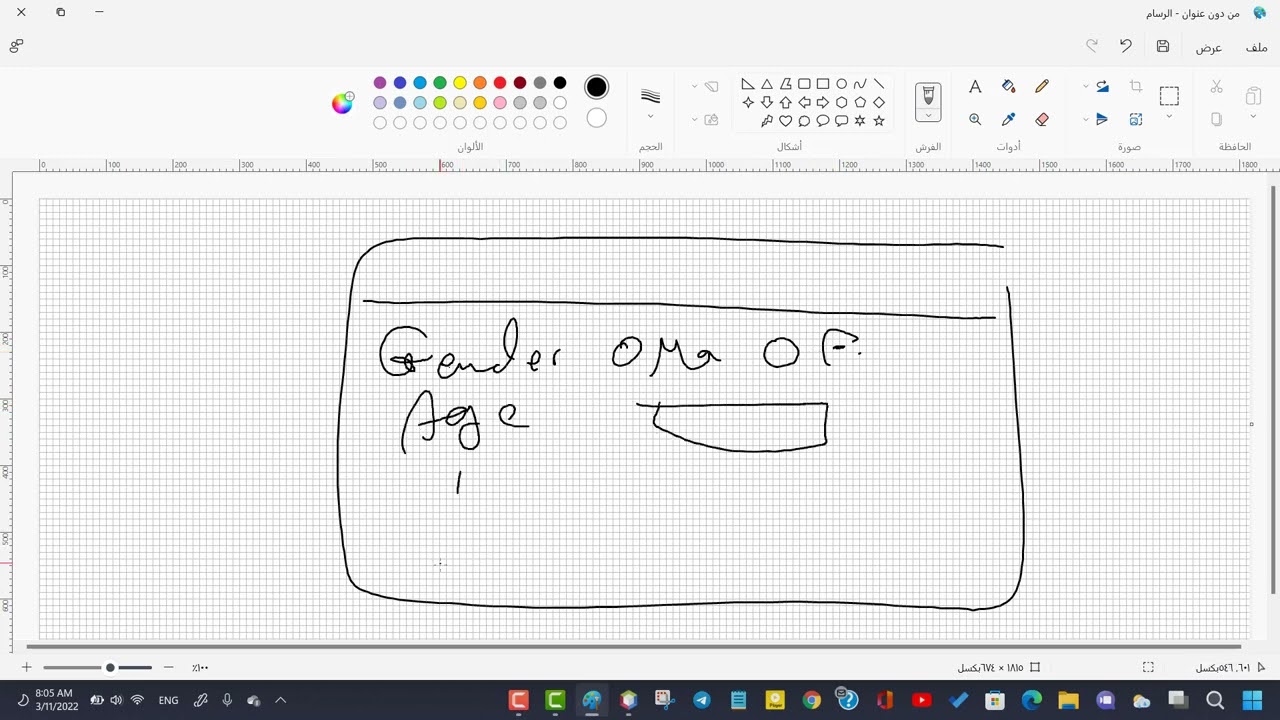Choose the red color swatch
The width and height of the screenshot is (1280, 720).
(500, 83)
